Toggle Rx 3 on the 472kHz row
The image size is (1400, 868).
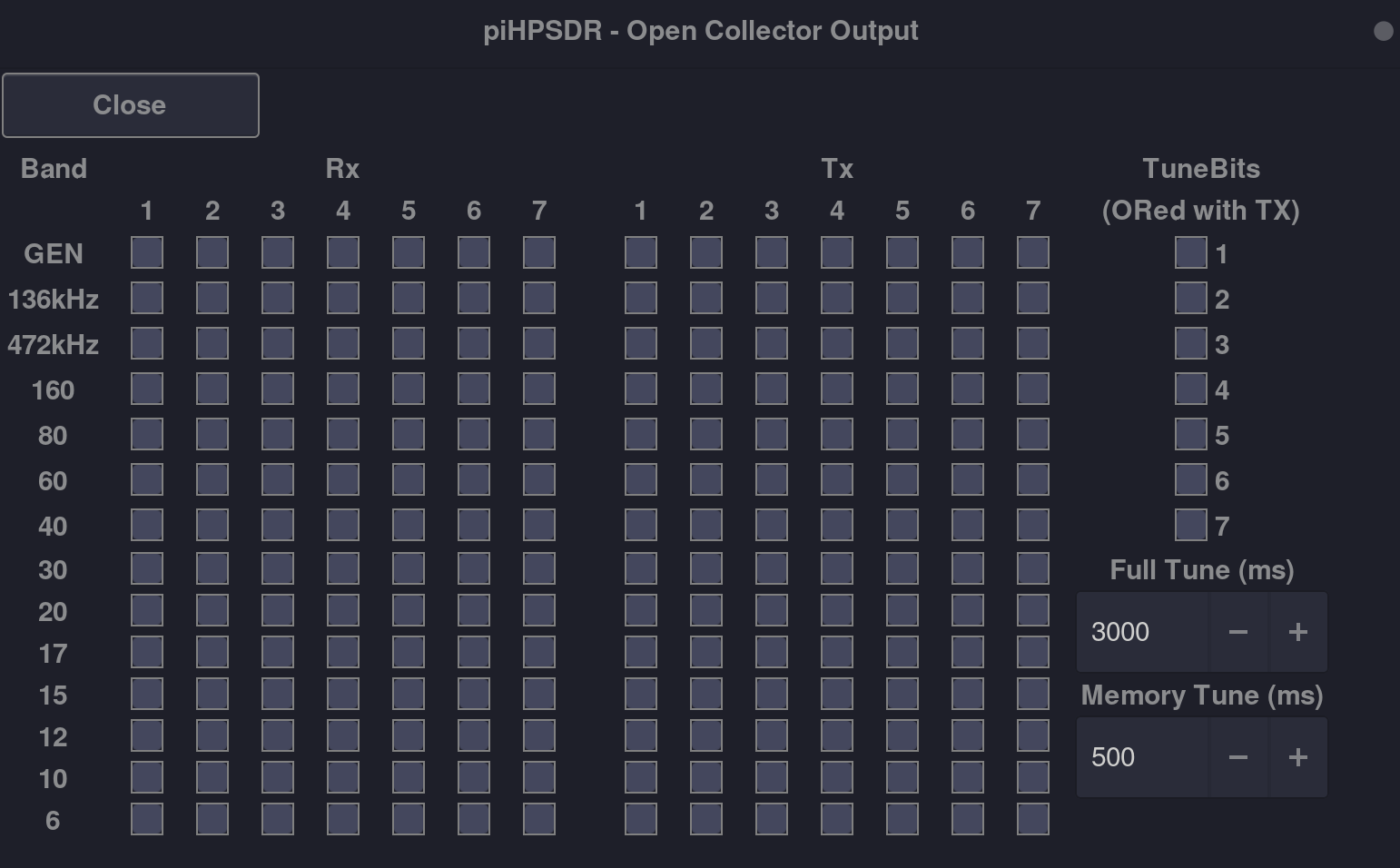click(x=278, y=343)
